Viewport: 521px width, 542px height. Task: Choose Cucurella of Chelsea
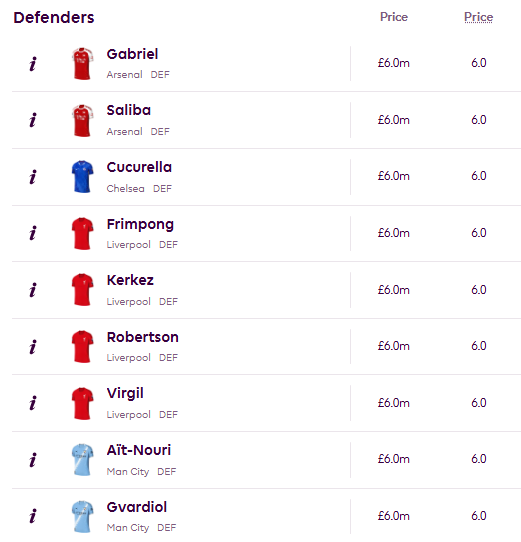coord(139,167)
